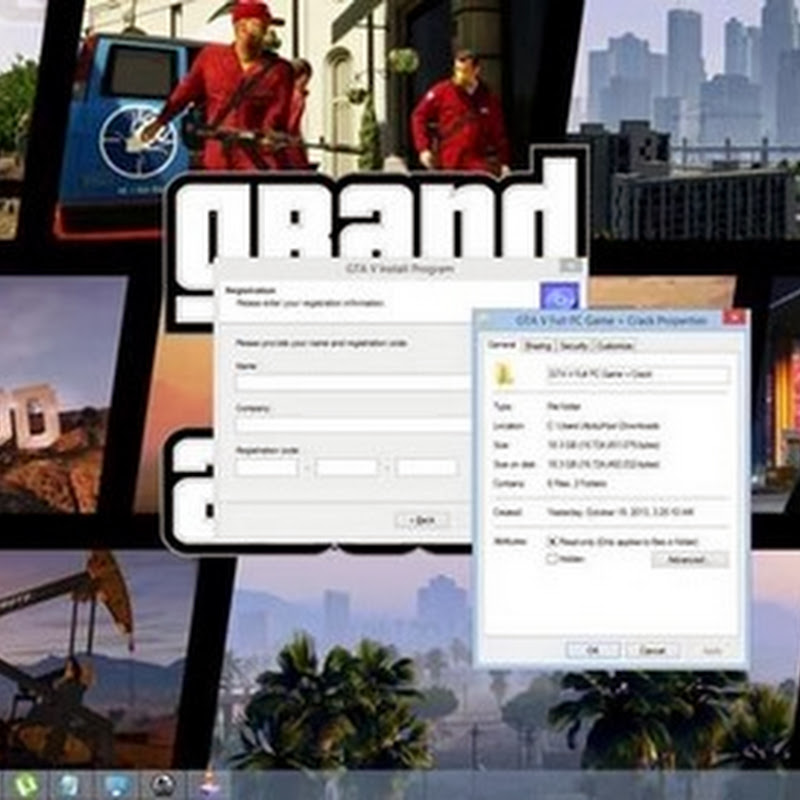Open the green uTorrent icon in the taskbar
800x800 pixels.
[x=24, y=786]
